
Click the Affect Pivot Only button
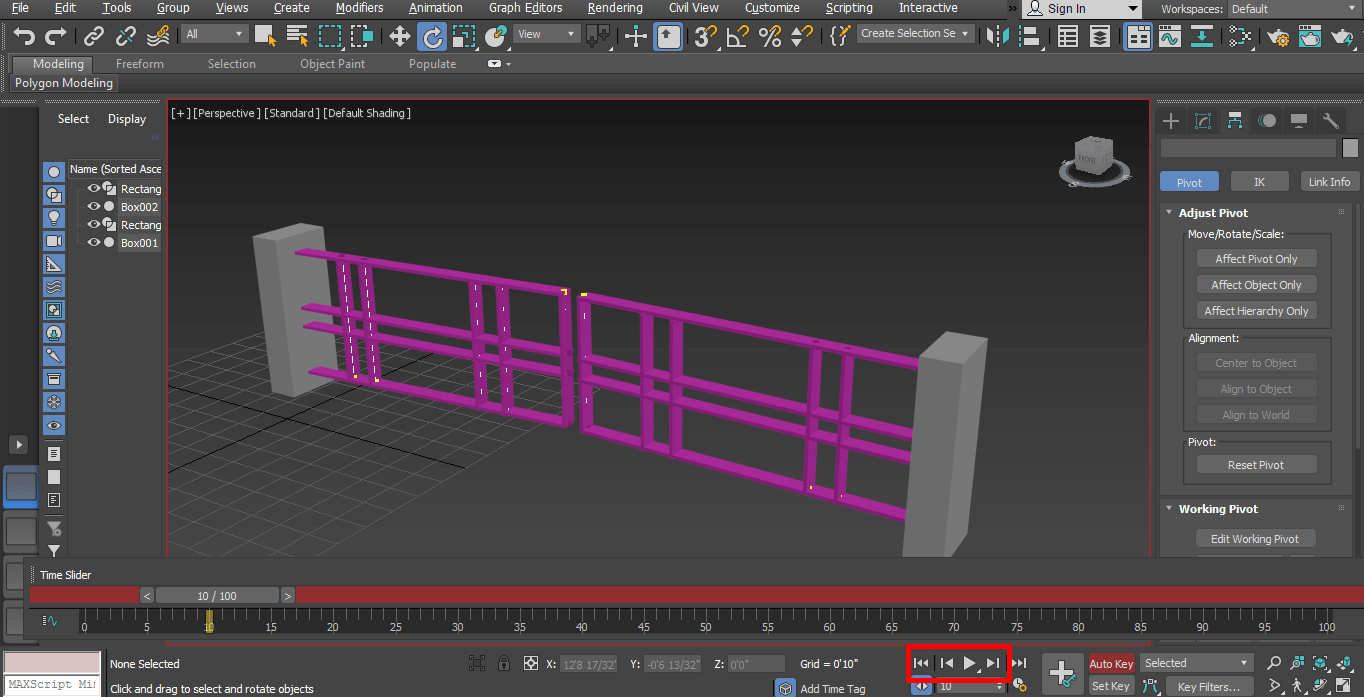pos(1256,258)
